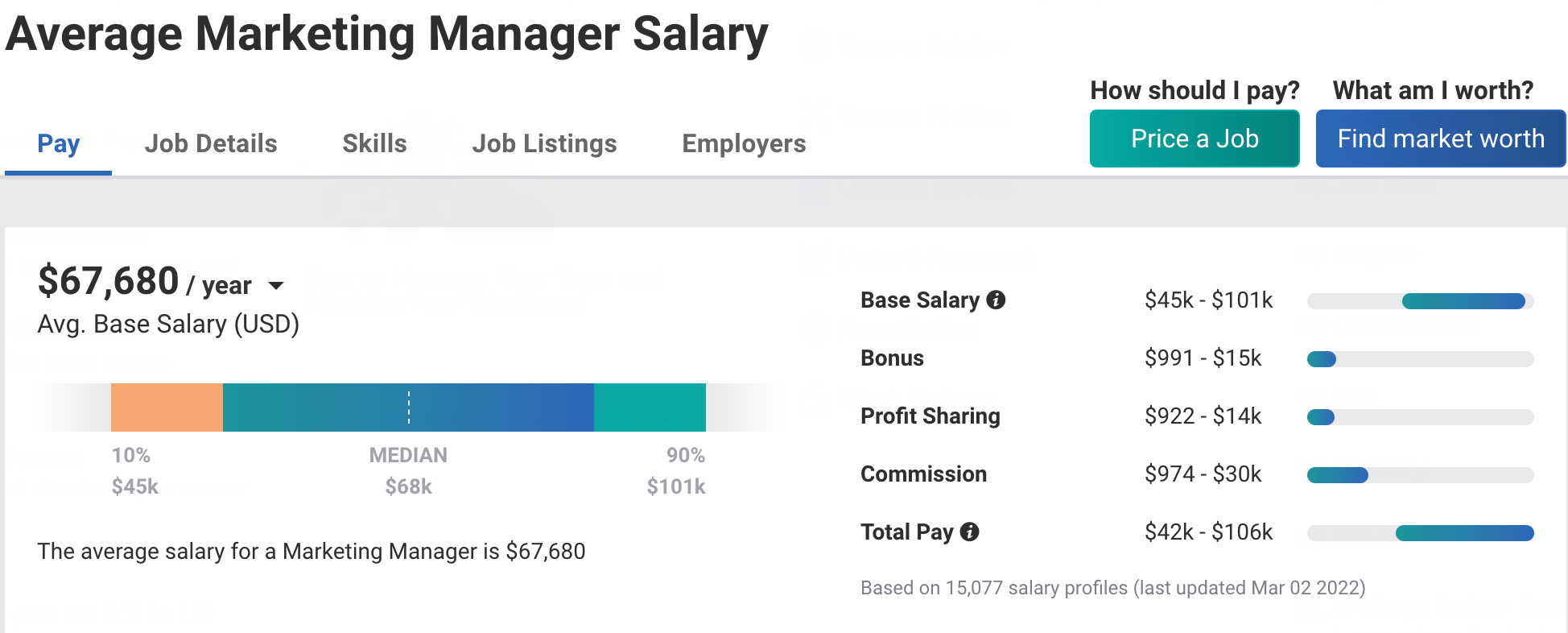Screen dimensions: 1568x633
Task: Click the blue median section of salary bar
Action: coord(408,408)
